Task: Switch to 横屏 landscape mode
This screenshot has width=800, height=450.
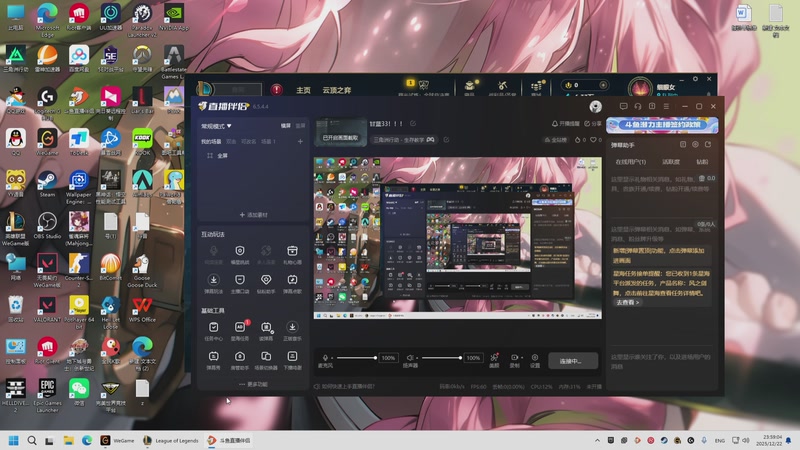Action: click(286, 126)
